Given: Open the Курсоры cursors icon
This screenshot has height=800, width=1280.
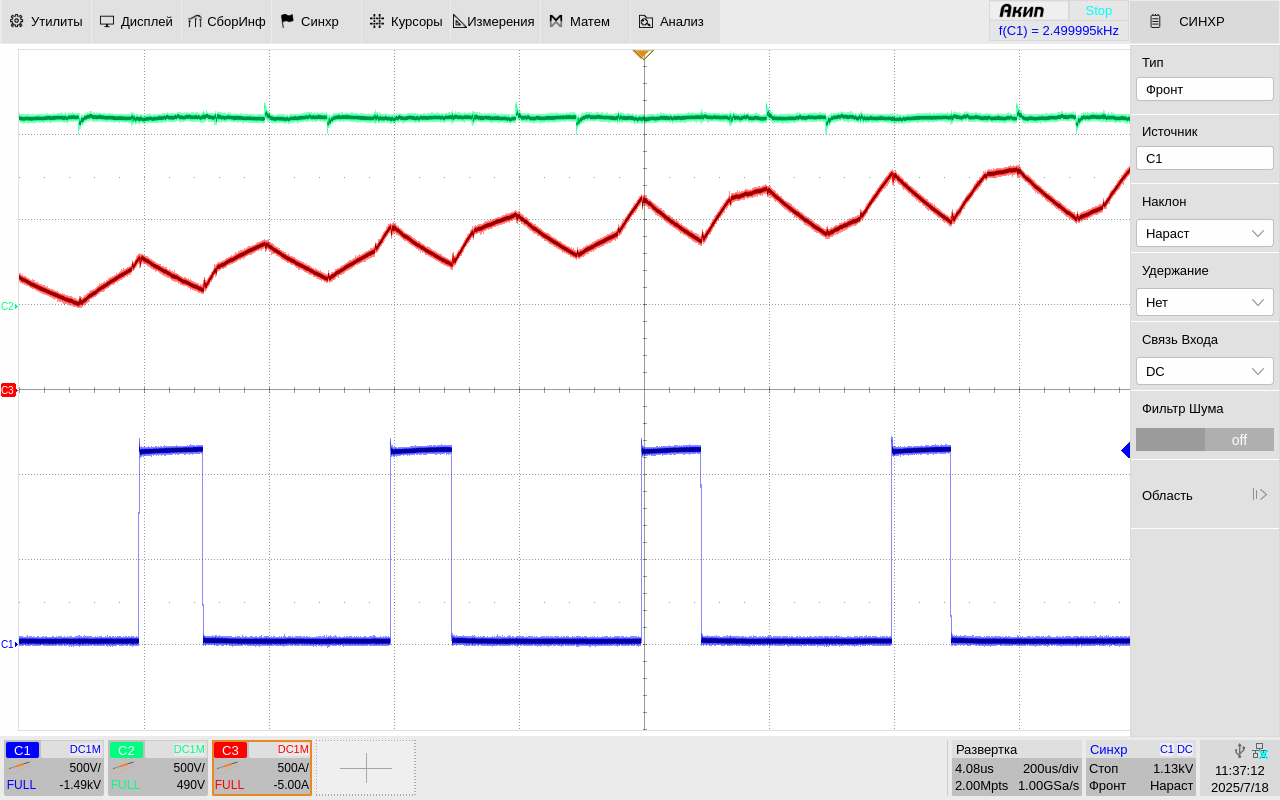Looking at the screenshot, I should 376,21.
